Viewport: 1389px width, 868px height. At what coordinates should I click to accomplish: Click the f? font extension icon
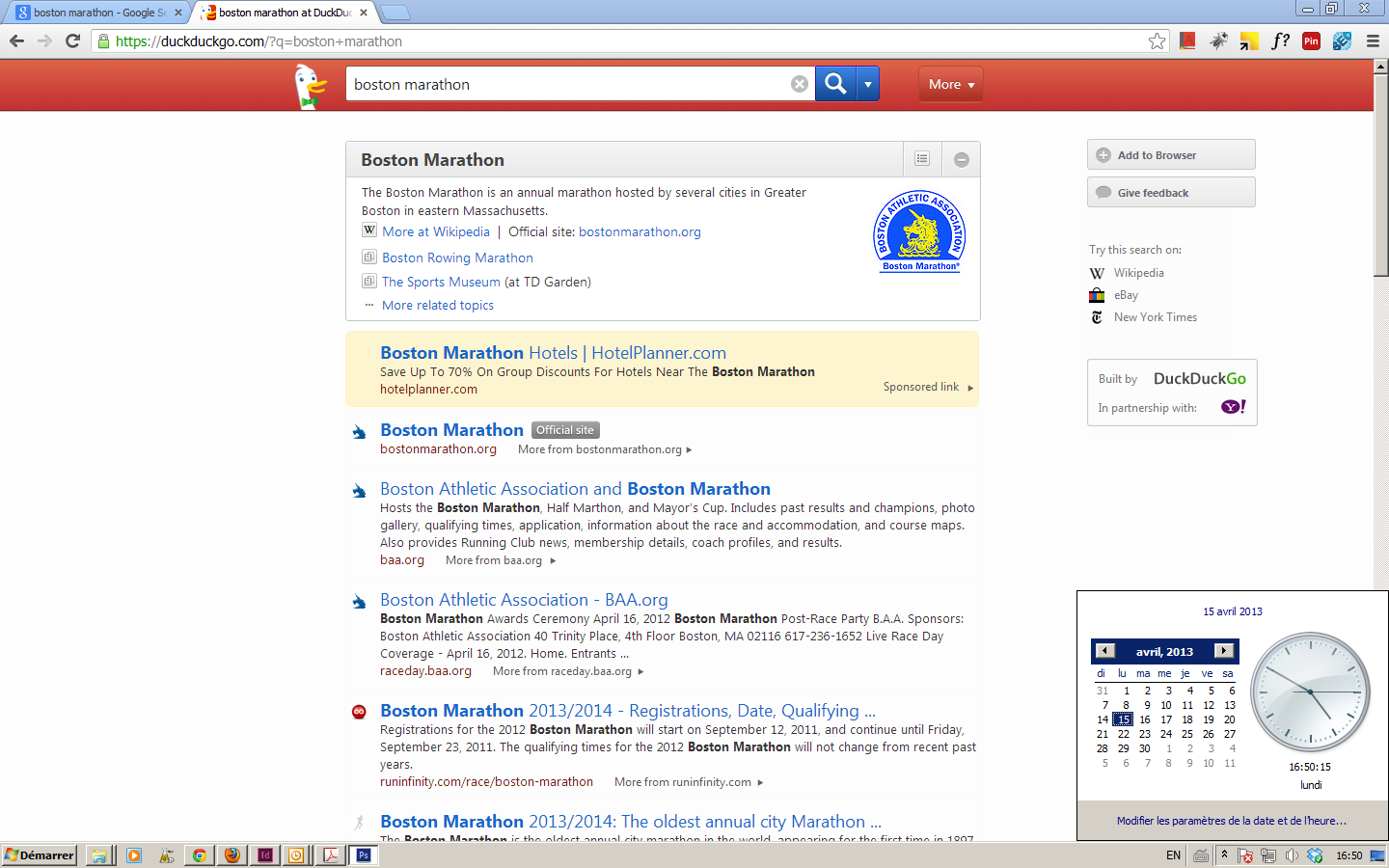[1280, 41]
